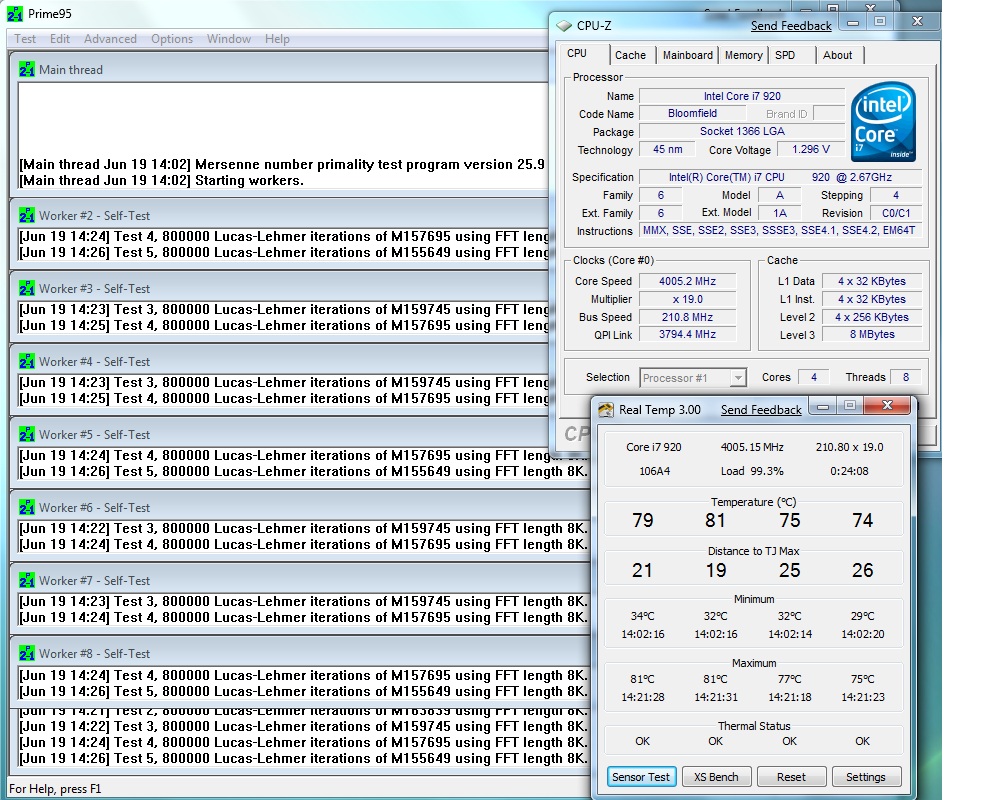Close the CPU-Z window
1008x800 pixels.
point(917,22)
